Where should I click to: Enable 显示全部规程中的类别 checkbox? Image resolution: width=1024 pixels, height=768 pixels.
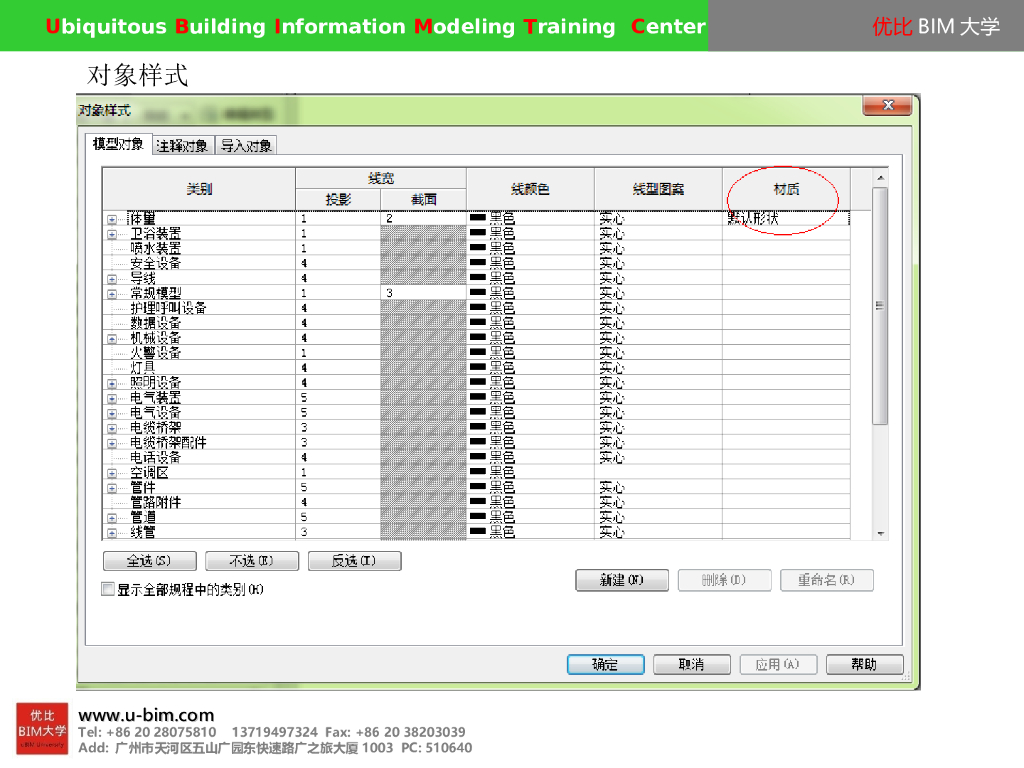point(108,590)
